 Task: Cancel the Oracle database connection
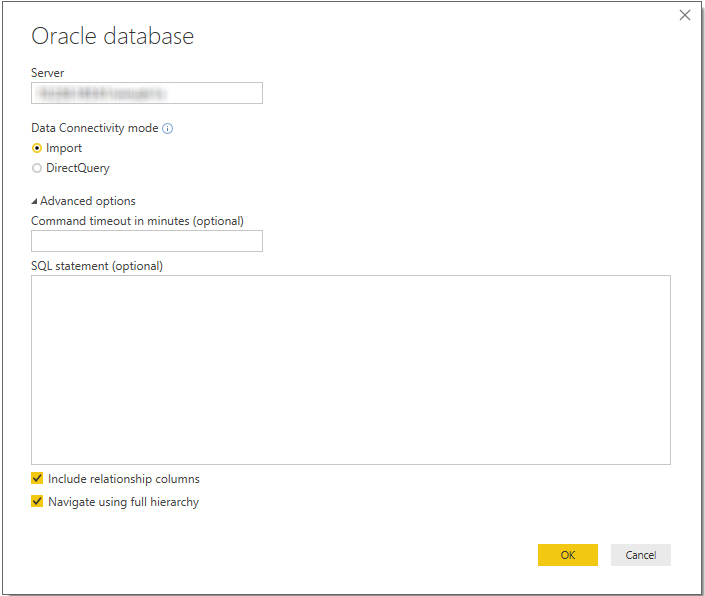click(640, 555)
